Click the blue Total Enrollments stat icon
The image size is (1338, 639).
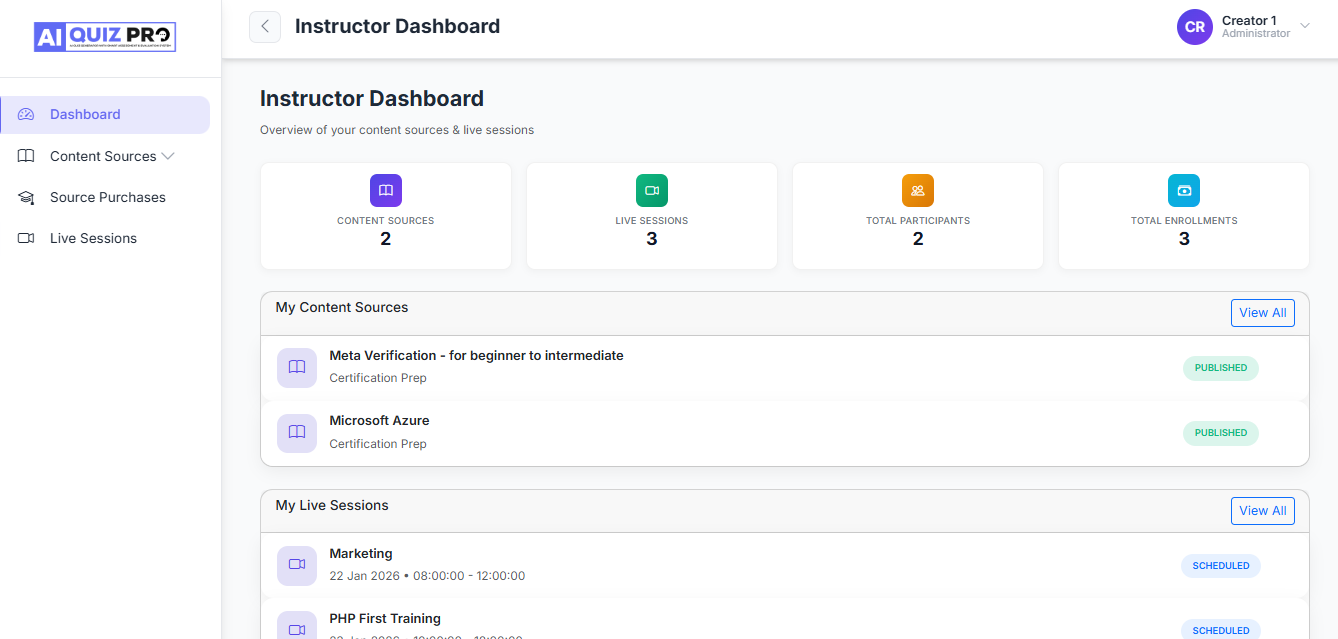[x=1184, y=190]
